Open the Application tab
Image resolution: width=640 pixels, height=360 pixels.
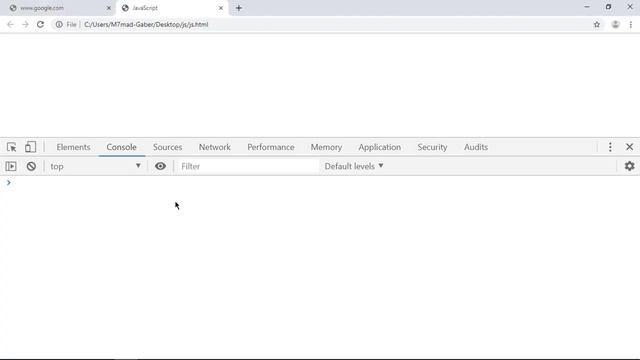(380, 147)
